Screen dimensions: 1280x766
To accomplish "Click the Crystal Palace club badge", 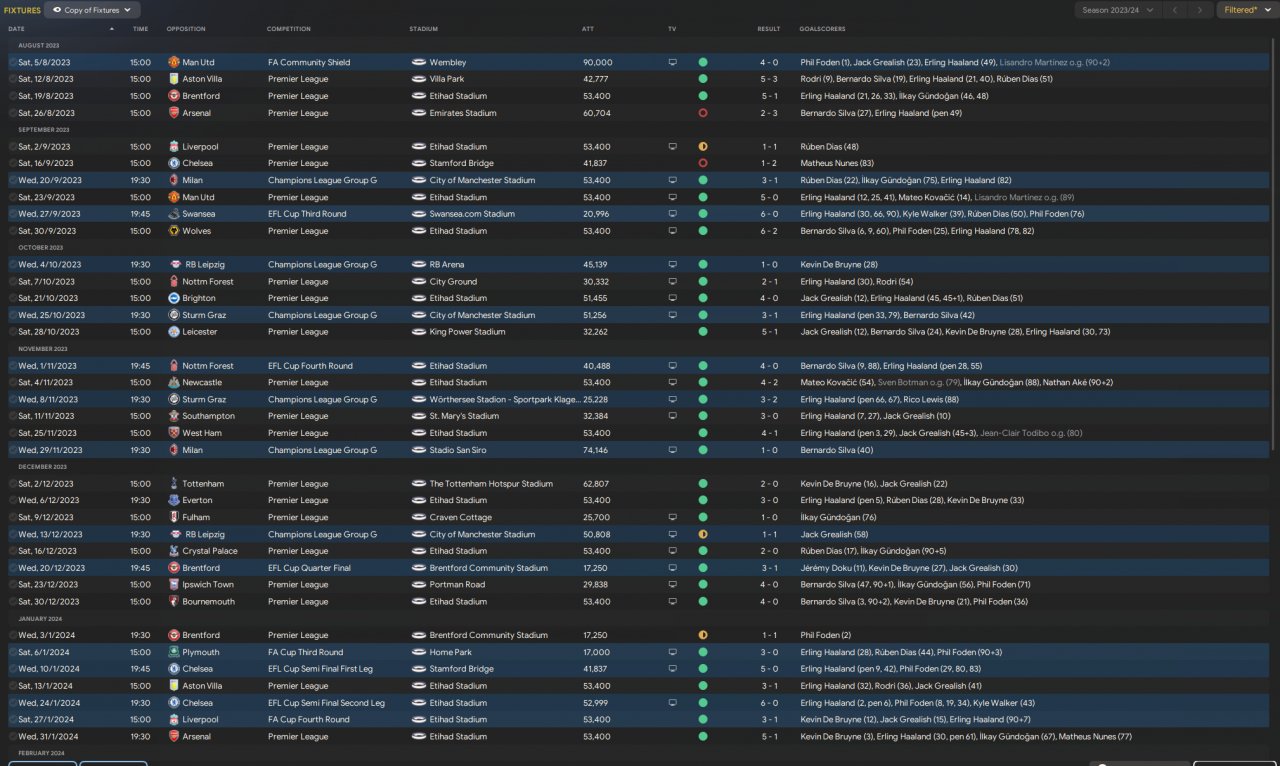I will click(174, 551).
